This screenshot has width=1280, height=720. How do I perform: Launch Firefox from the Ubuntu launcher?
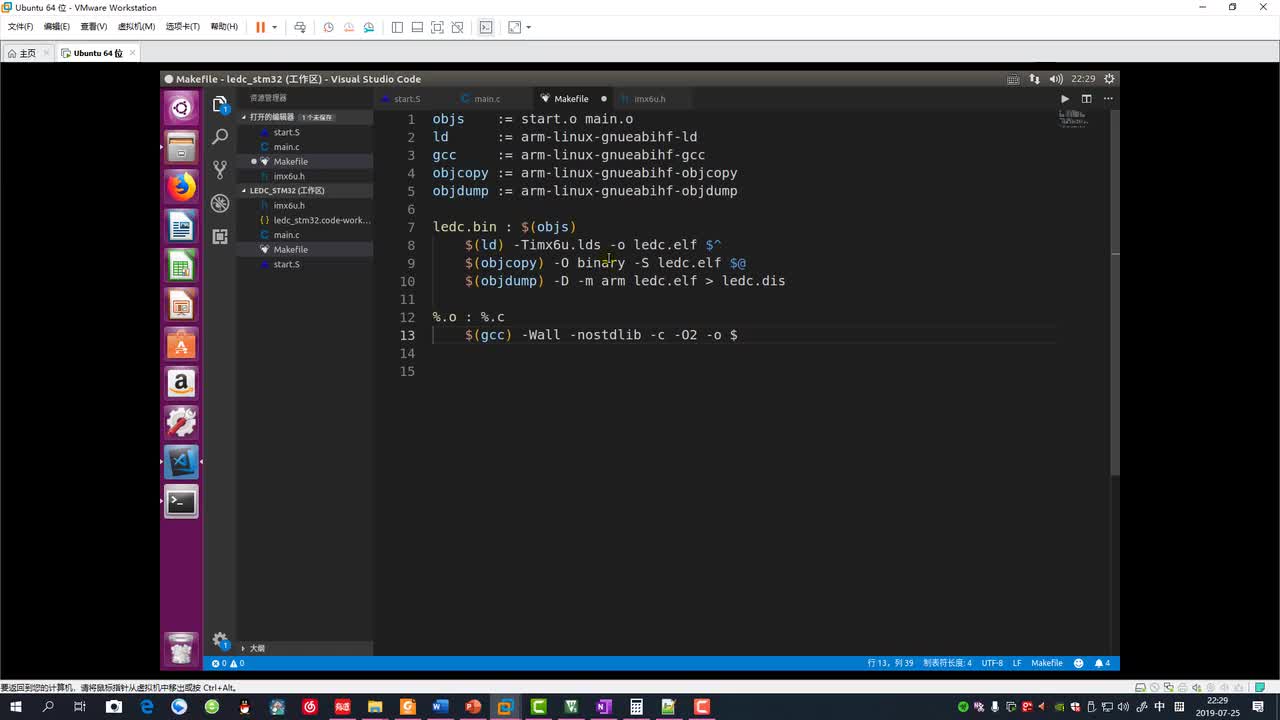[181, 187]
